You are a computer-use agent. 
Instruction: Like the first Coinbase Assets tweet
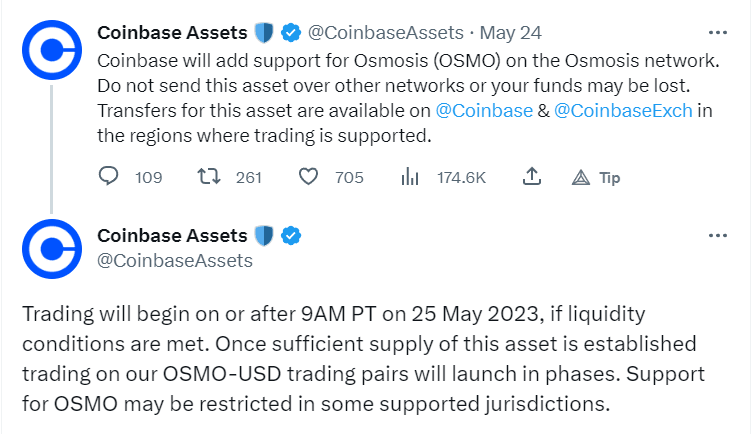click(x=308, y=176)
